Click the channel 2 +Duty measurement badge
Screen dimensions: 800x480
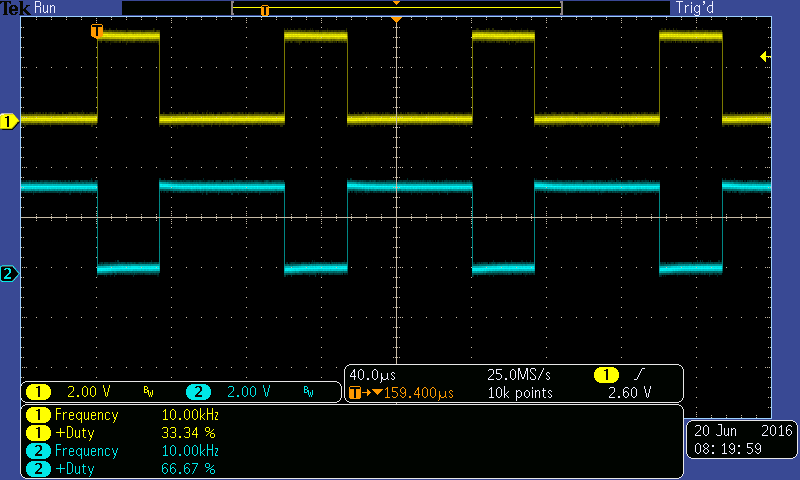point(38,469)
